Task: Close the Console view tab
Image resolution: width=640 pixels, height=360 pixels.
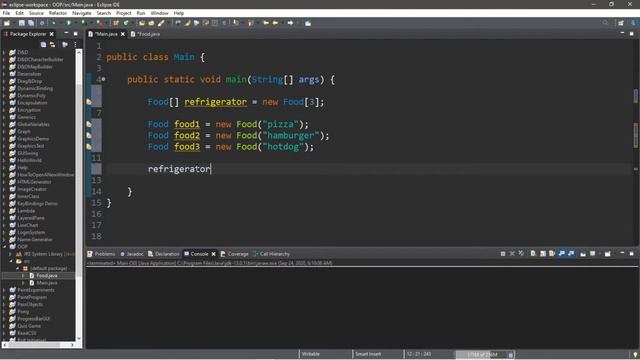Action: pyautogui.click(x=213, y=254)
